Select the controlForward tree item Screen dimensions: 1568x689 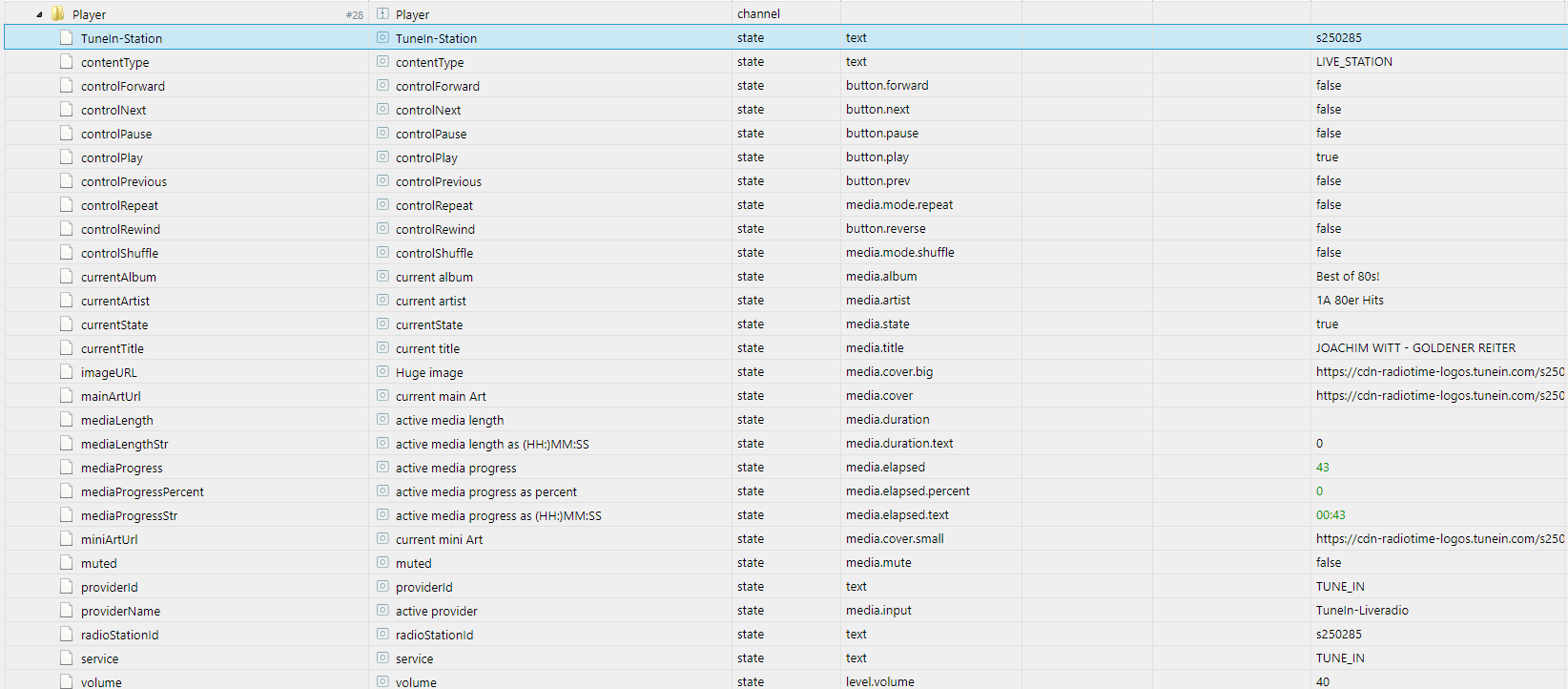click(x=123, y=86)
